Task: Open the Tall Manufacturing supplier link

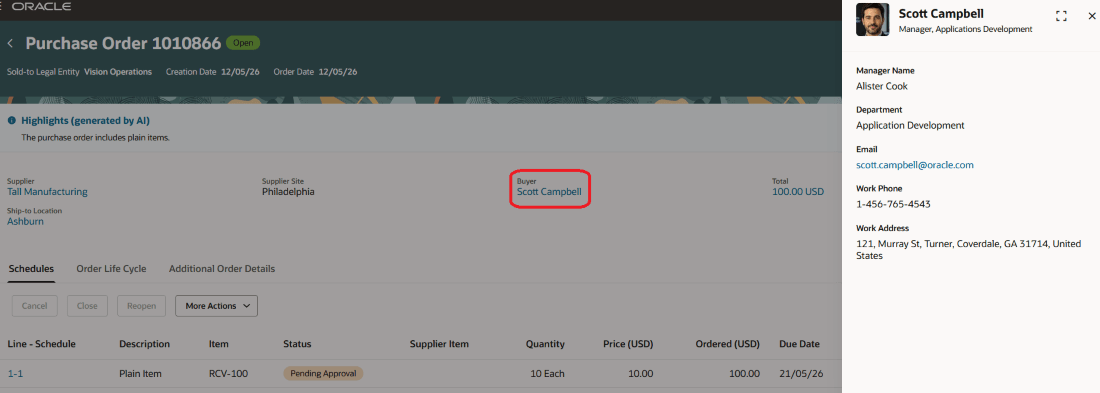Action: tap(48, 192)
